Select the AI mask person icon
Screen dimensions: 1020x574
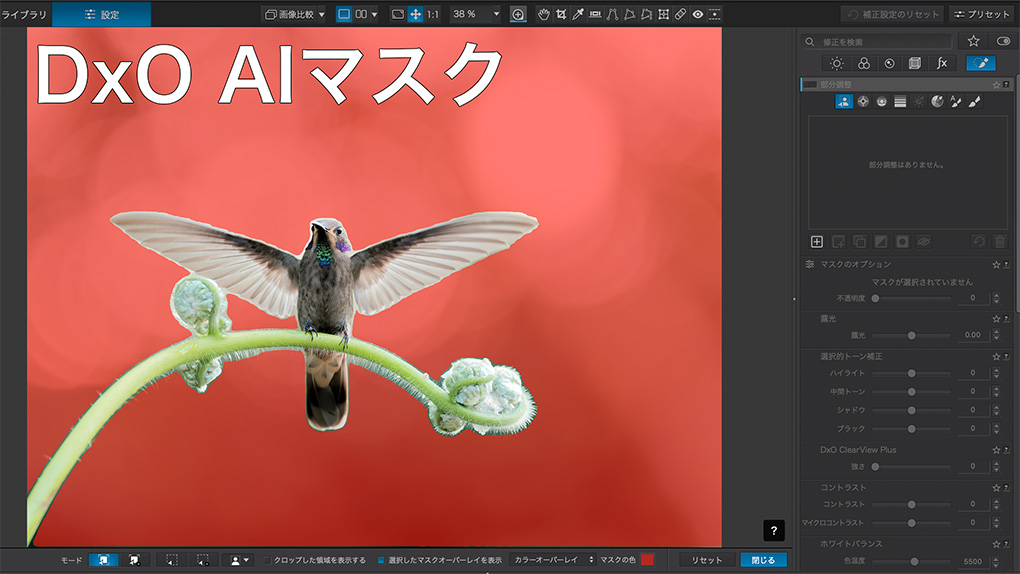[844, 102]
